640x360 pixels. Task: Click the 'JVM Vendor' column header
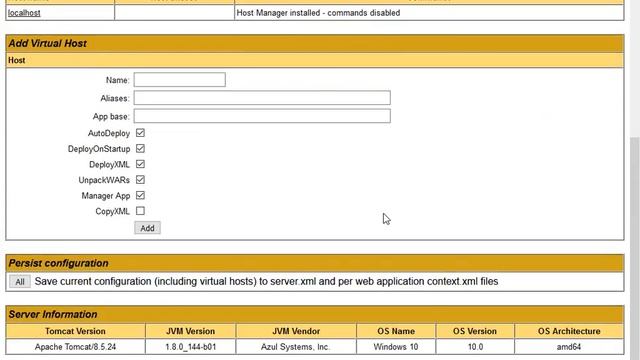click(x=296, y=331)
